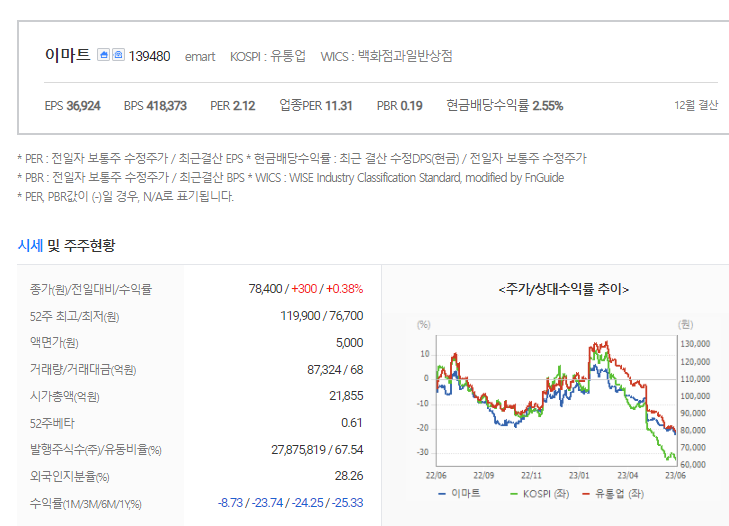
Task: Click the 발행주식수(주)/유동비율(%) row label
Action: click(x=95, y=450)
